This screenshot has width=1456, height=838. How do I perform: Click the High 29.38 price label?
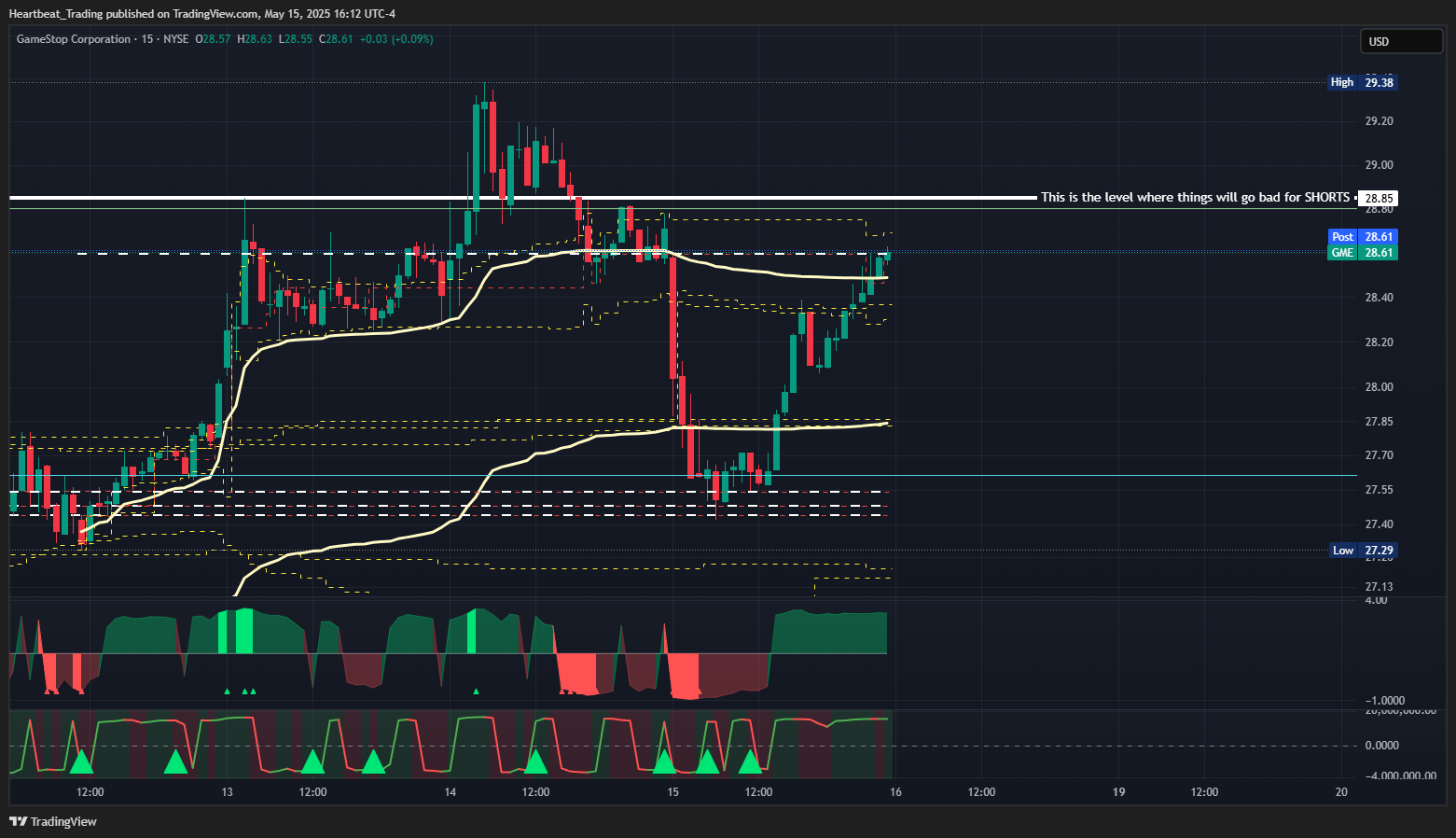pyautogui.click(x=1363, y=82)
